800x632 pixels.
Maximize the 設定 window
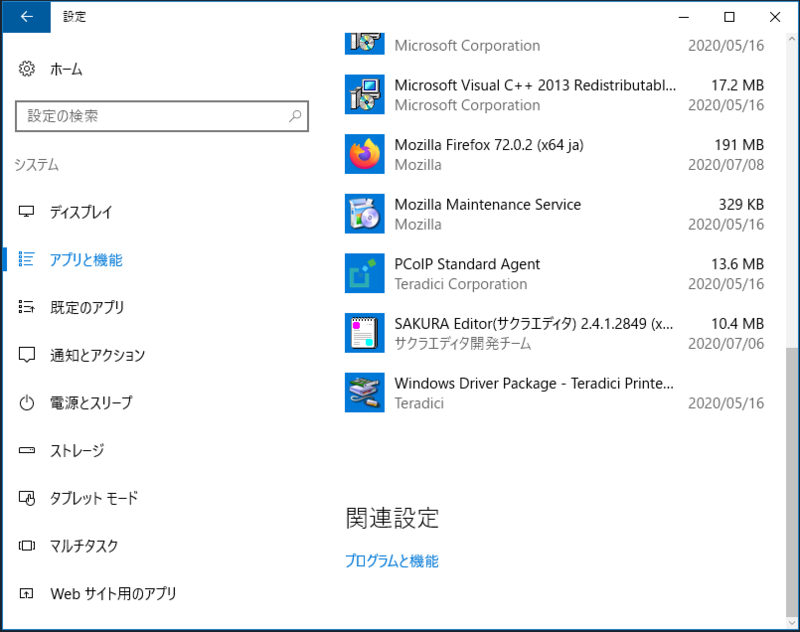click(730, 17)
